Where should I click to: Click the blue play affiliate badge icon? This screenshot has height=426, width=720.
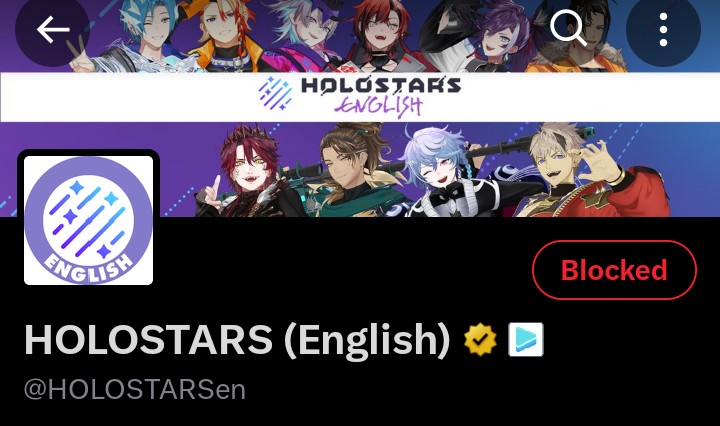[x=526, y=340]
